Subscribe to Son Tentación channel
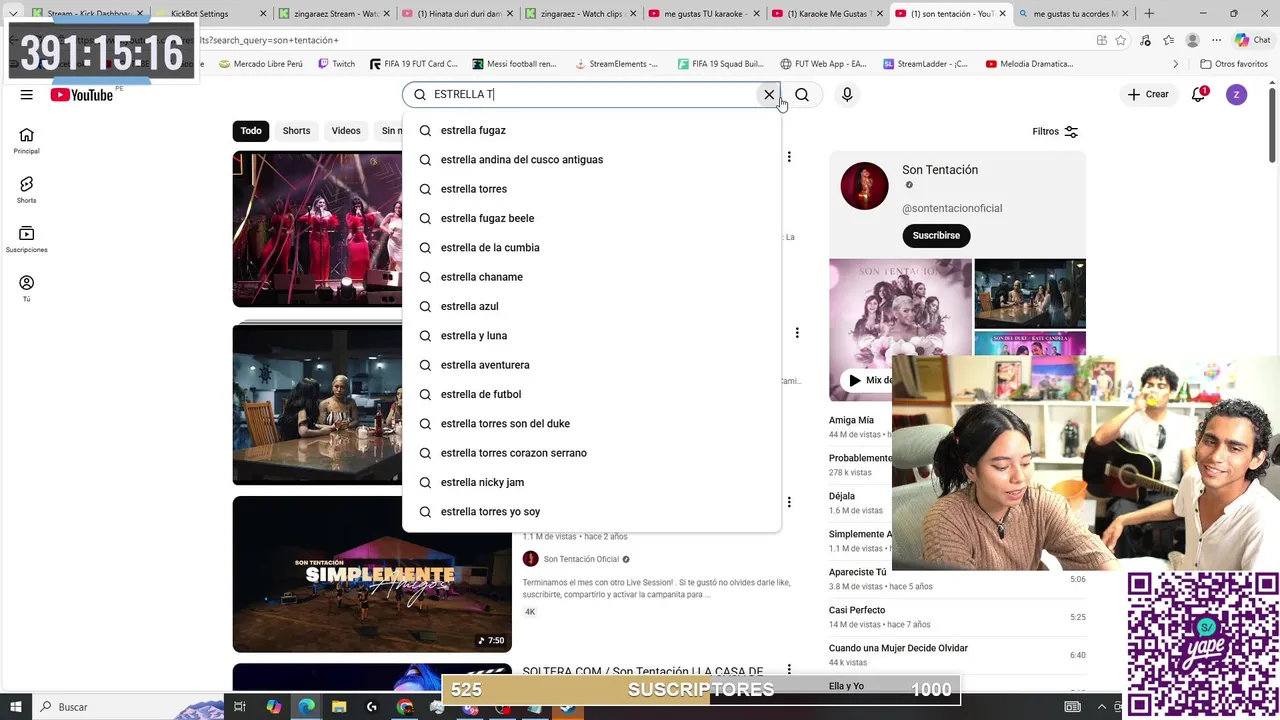This screenshot has width=1280, height=720. [936, 236]
